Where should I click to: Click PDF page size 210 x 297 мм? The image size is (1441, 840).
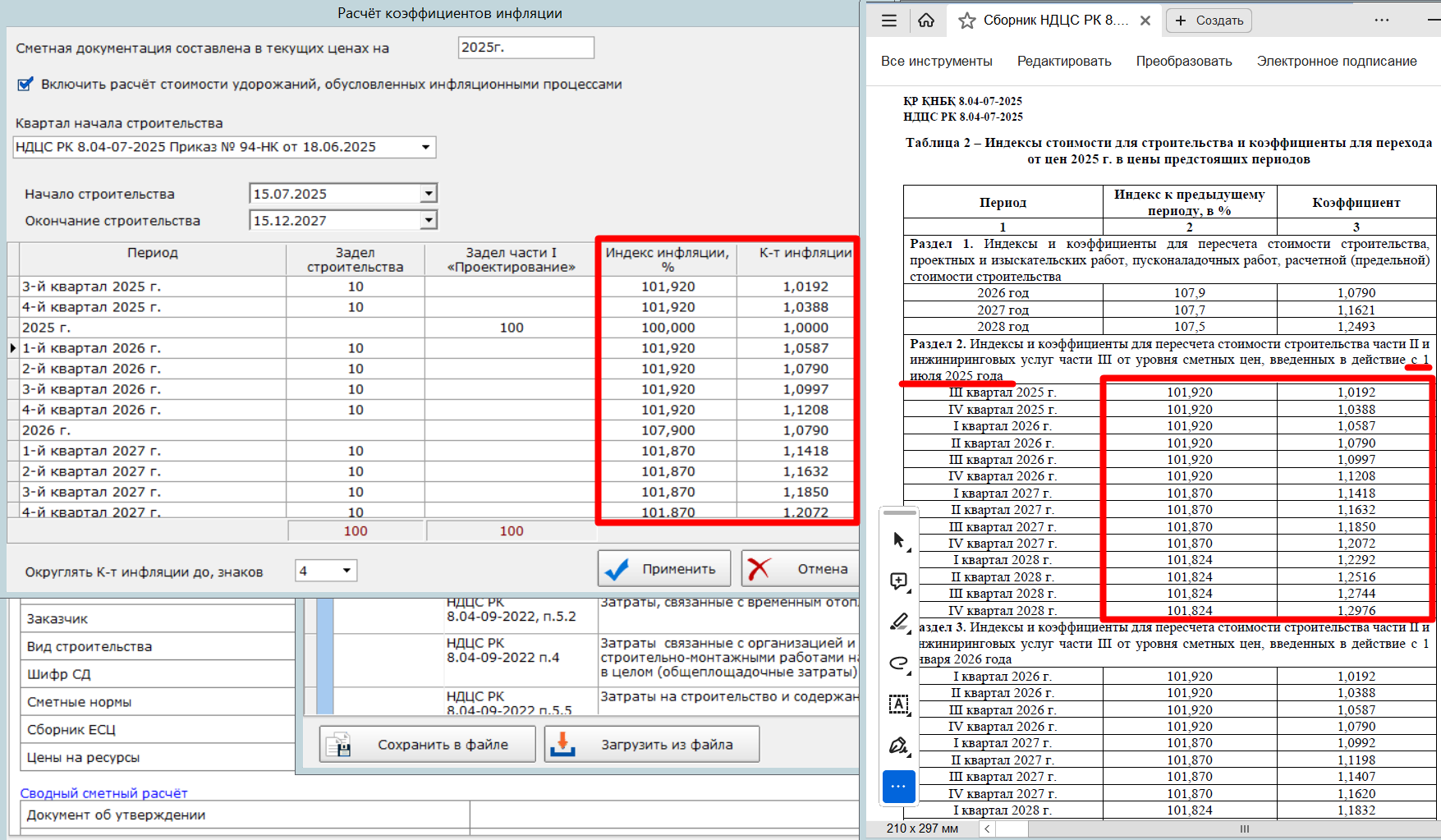[922, 829]
